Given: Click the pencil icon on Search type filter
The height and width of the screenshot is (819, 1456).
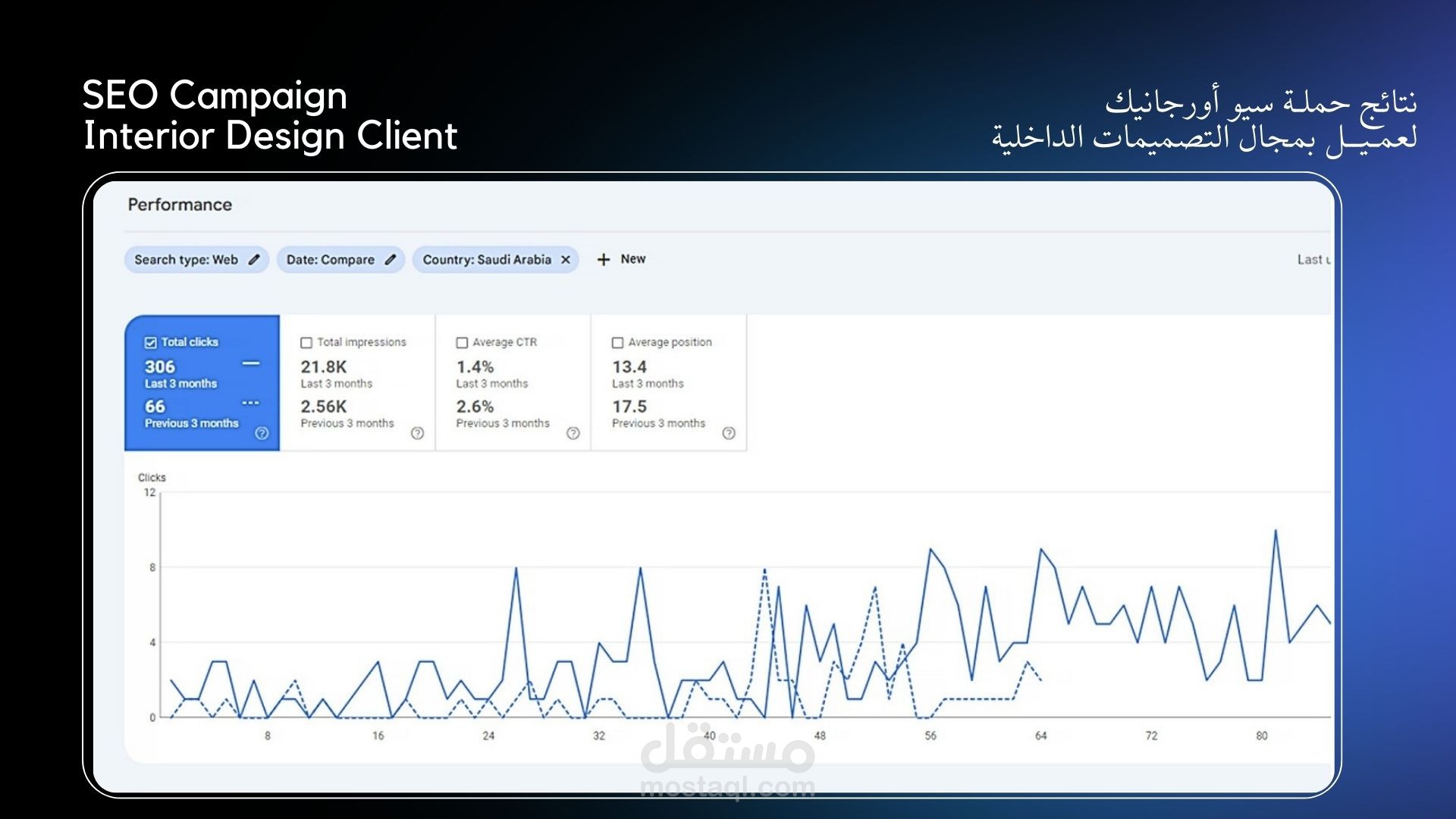Looking at the screenshot, I should click(254, 259).
